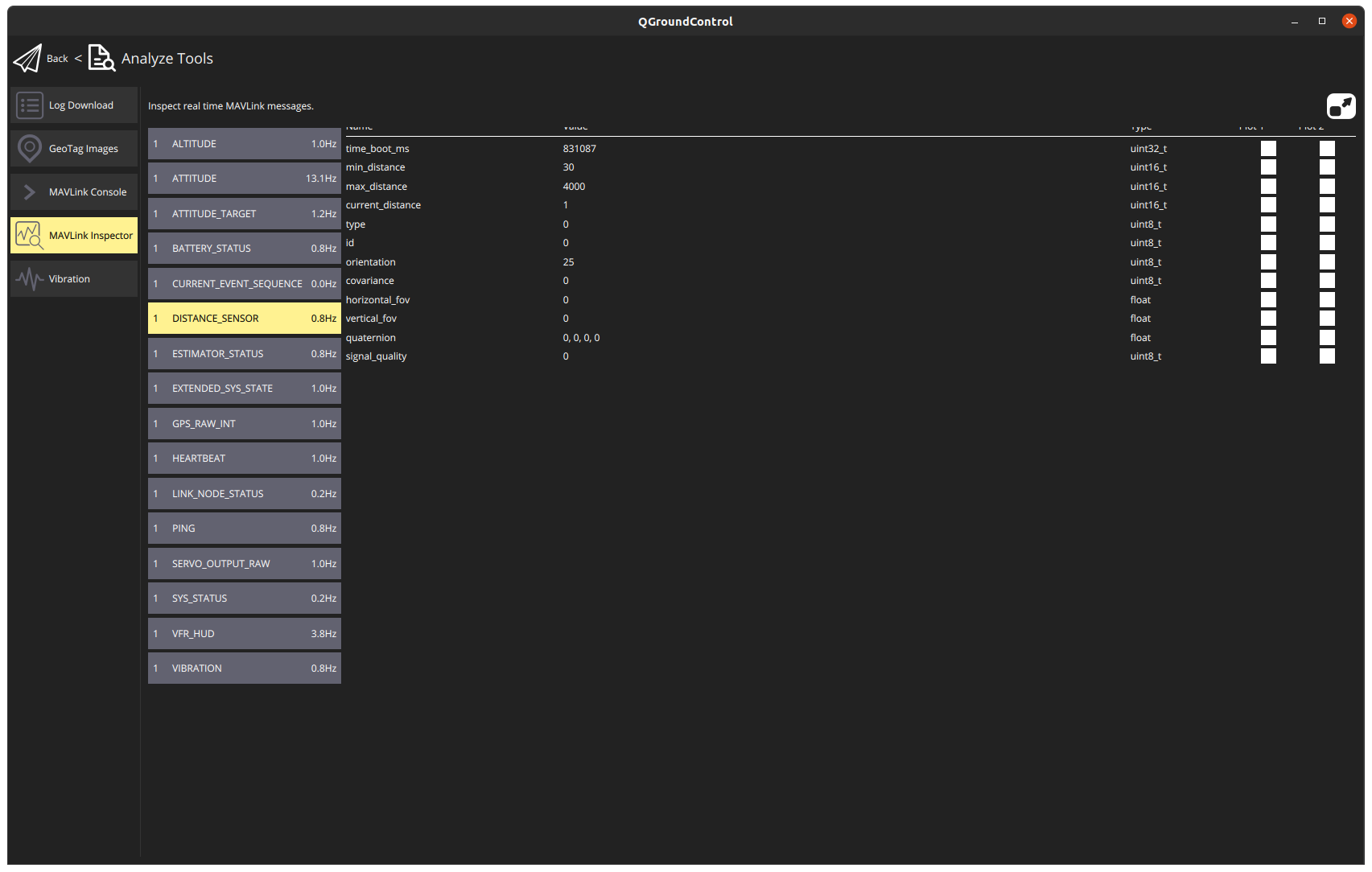Viewport: 1372px width, 872px height.
Task: Click the Analyze Tools document-magnifier icon
Action: click(101, 58)
